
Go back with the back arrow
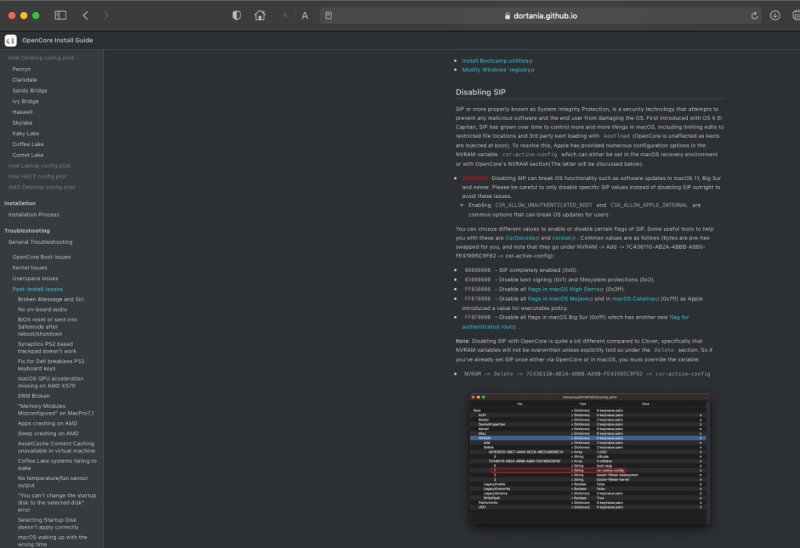pos(85,15)
